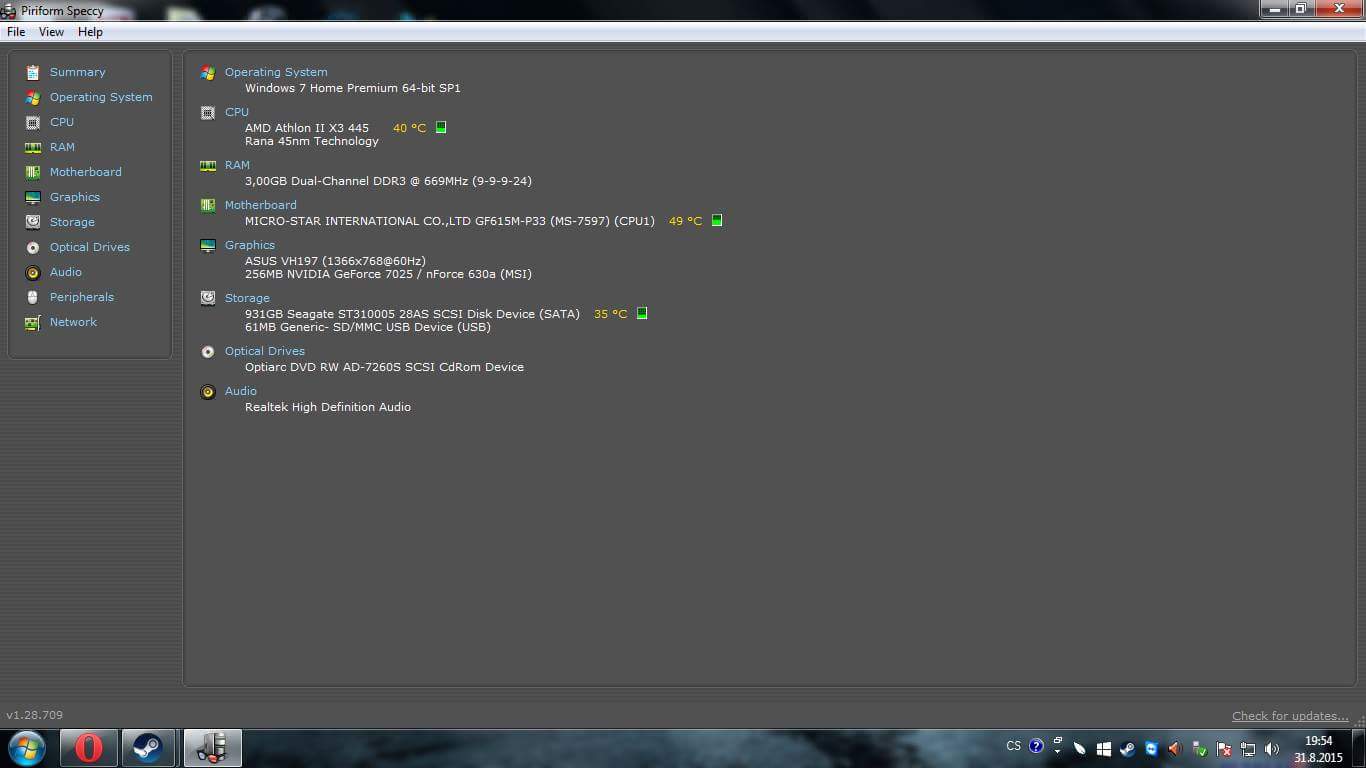This screenshot has width=1366, height=768.
Task: Open the Windows Start menu
Action: click(x=27, y=748)
